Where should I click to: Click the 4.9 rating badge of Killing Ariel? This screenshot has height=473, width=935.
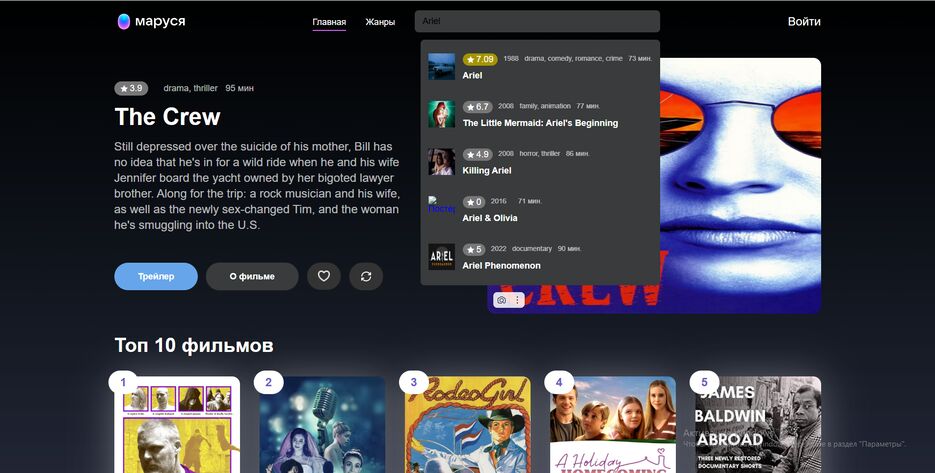click(478, 154)
